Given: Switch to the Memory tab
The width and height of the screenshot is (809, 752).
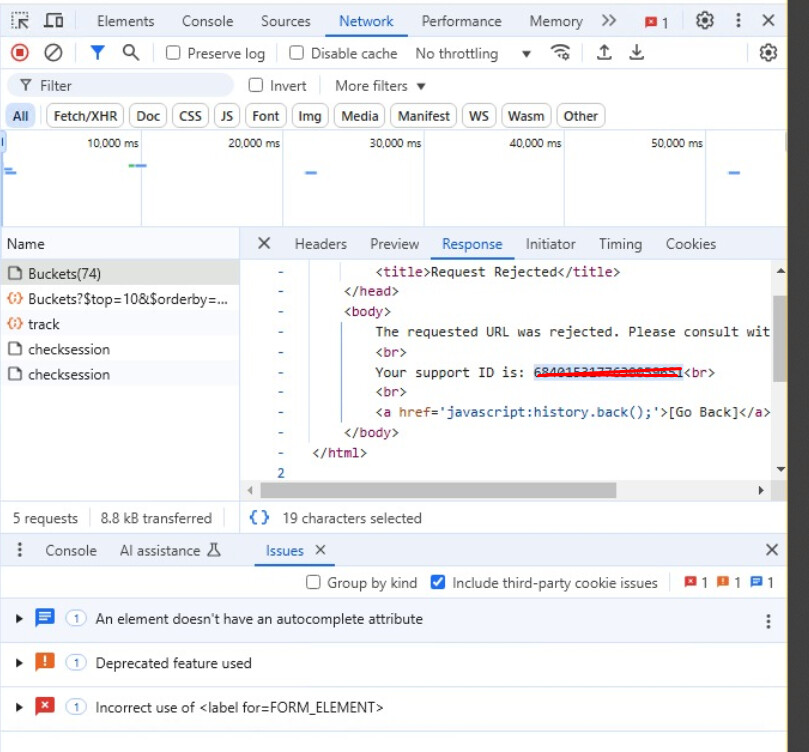Looking at the screenshot, I should (556, 21).
